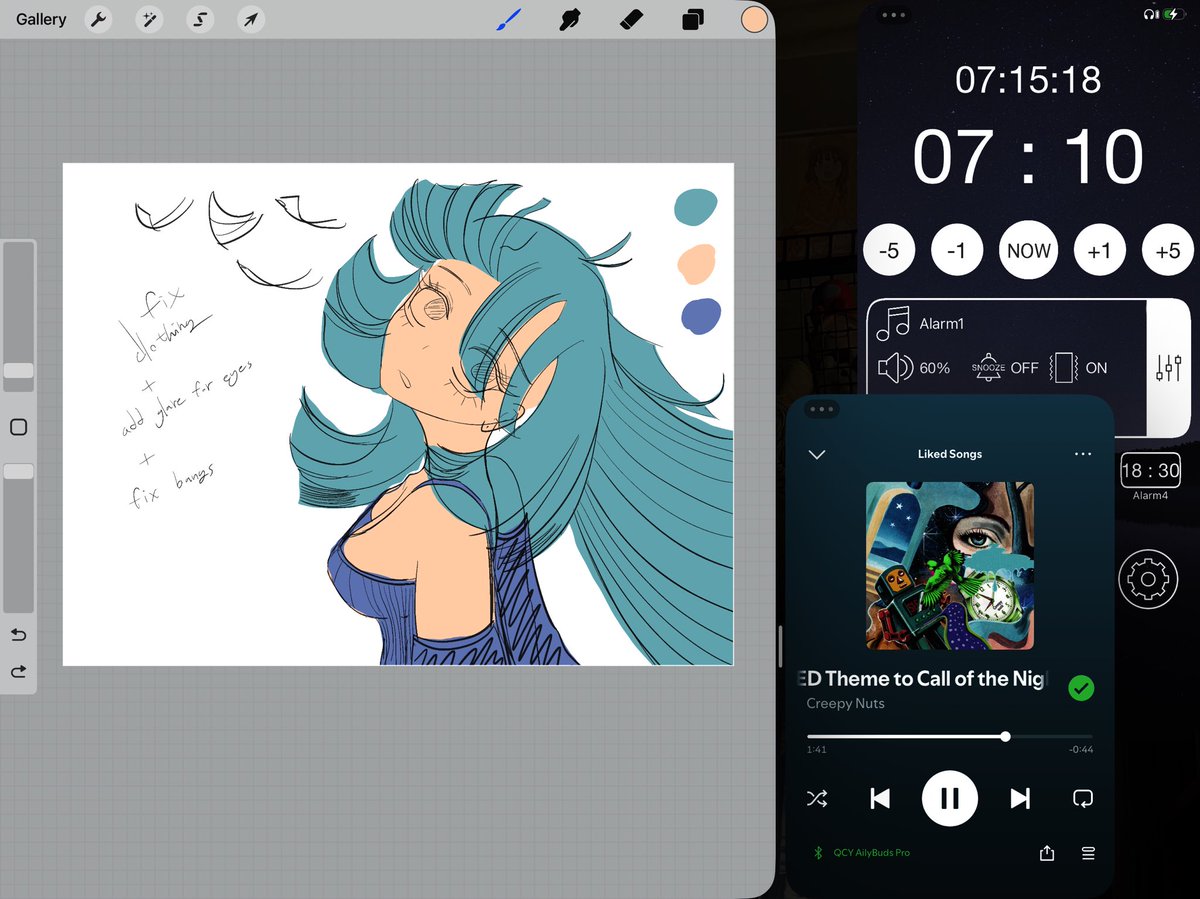Open the active color circle
The width and height of the screenshot is (1200, 899).
coord(754,19)
